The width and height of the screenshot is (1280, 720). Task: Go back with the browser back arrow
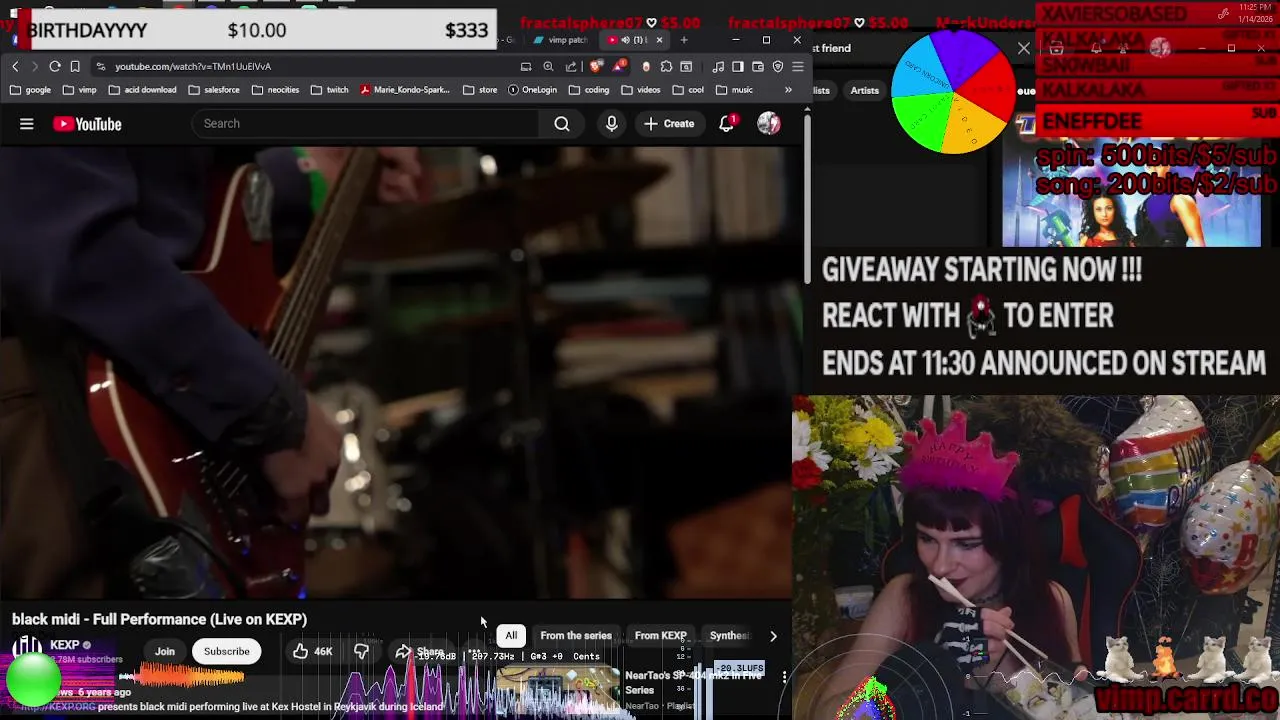[15, 66]
